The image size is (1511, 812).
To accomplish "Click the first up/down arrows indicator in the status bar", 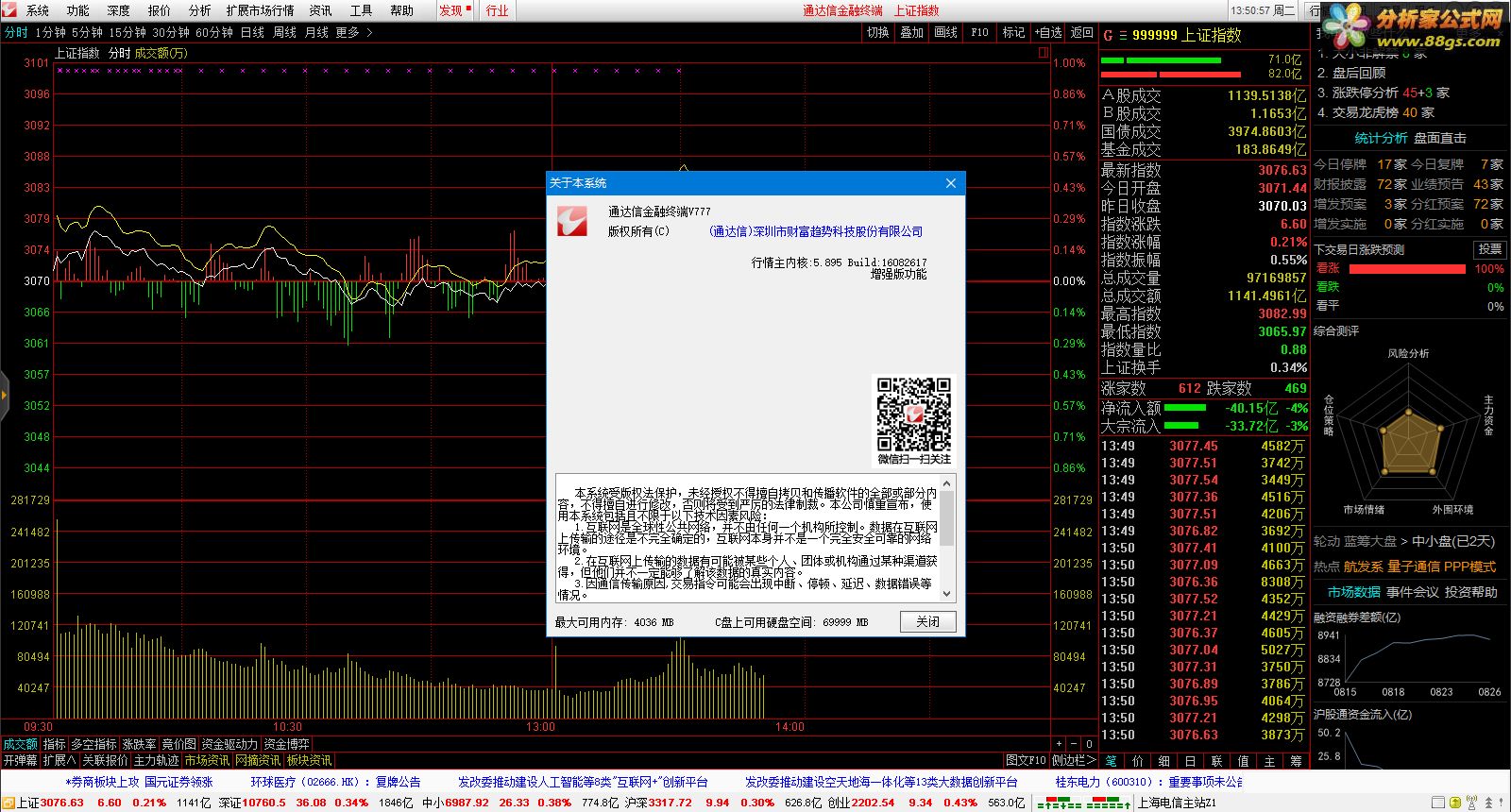I will click(1061, 803).
